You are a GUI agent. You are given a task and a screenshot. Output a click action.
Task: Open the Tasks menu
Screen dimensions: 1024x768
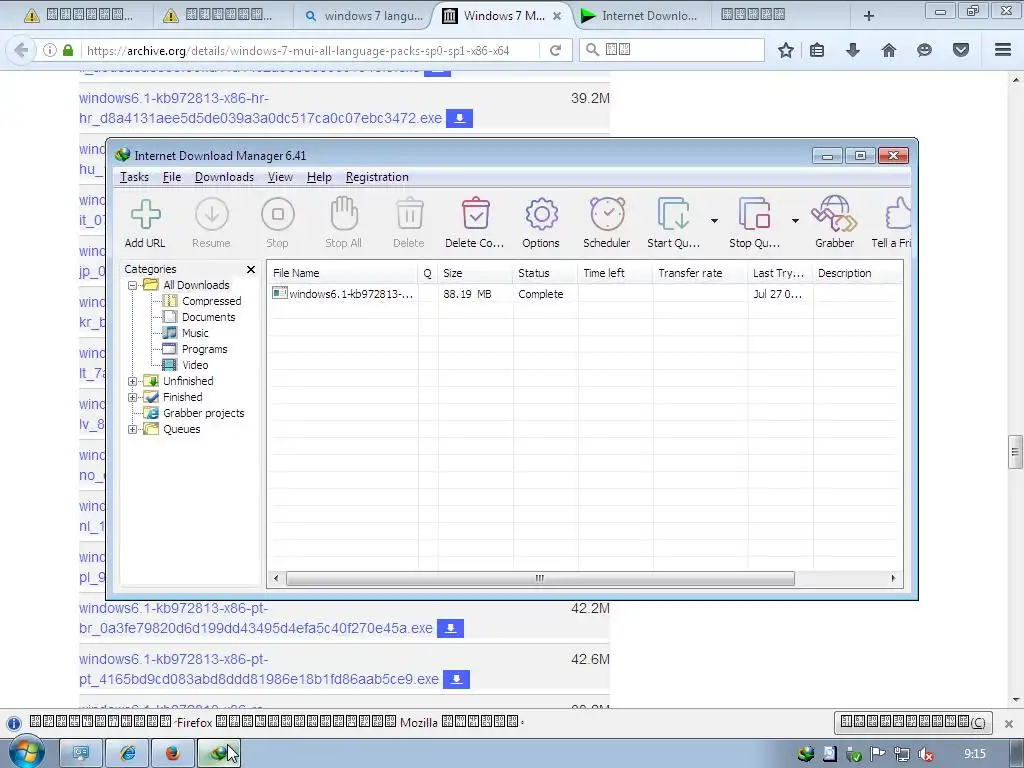click(x=134, y=177)
